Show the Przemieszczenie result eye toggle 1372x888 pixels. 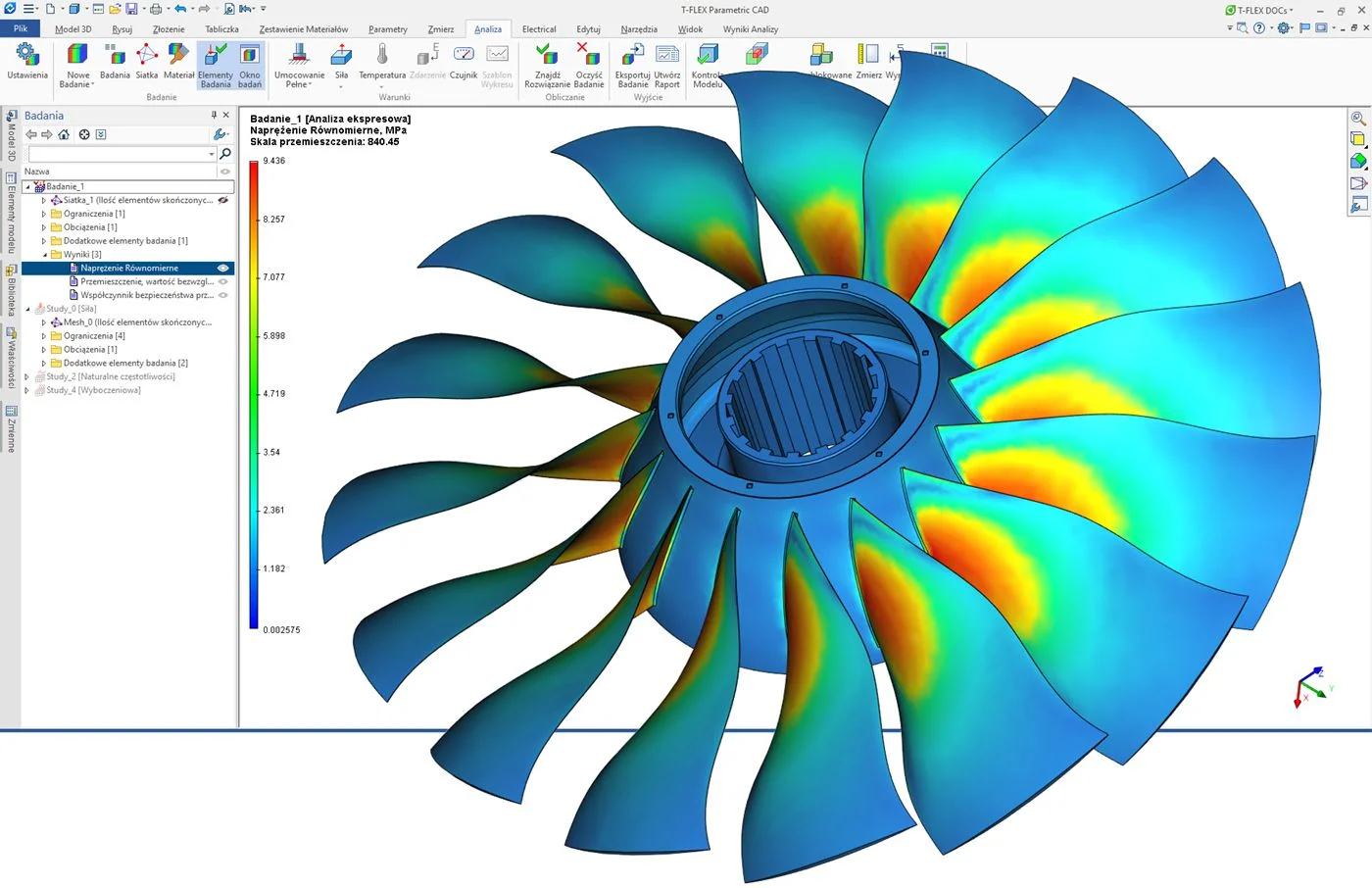223,281
